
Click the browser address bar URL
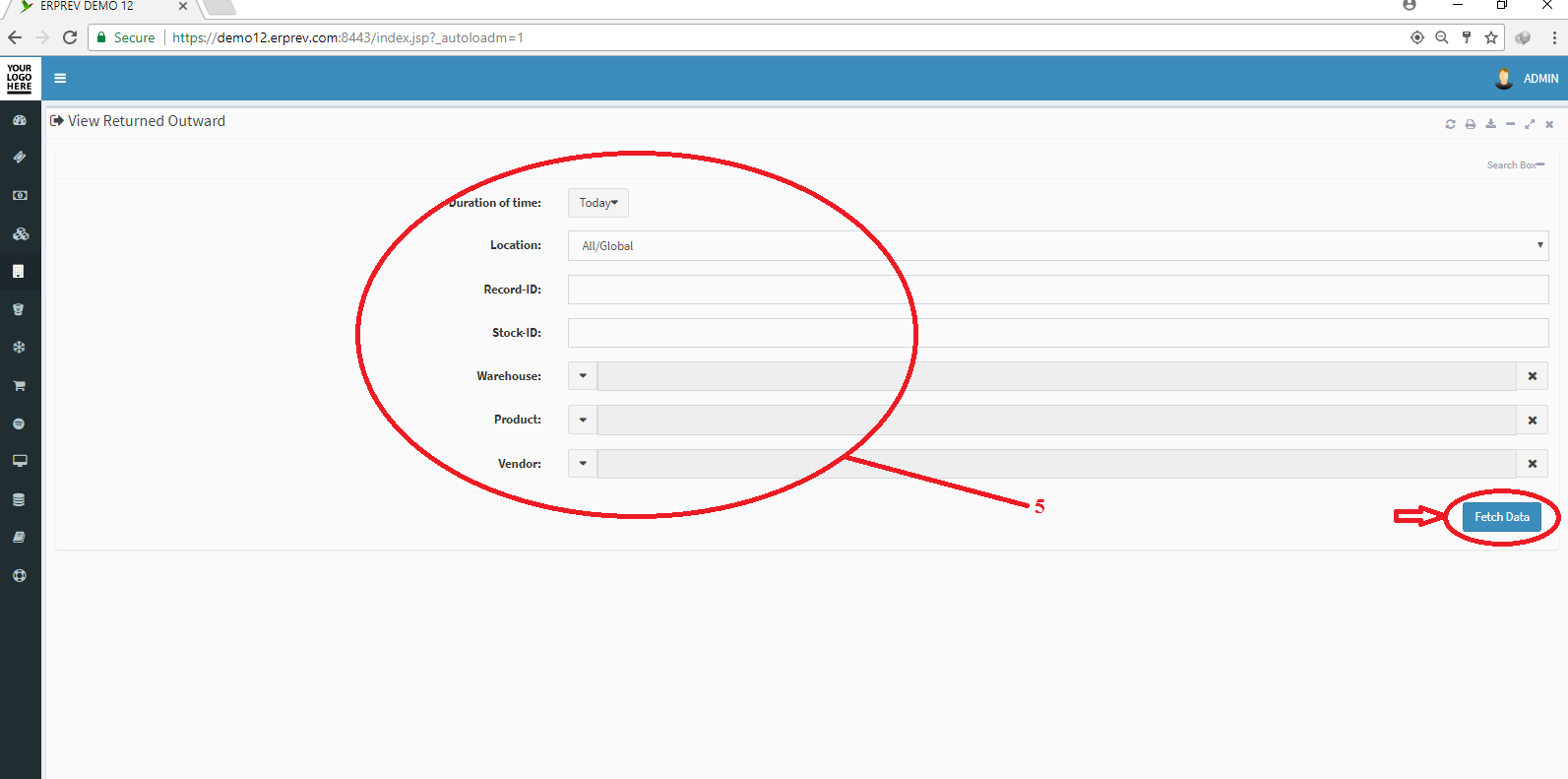click(x=348, y=37)
